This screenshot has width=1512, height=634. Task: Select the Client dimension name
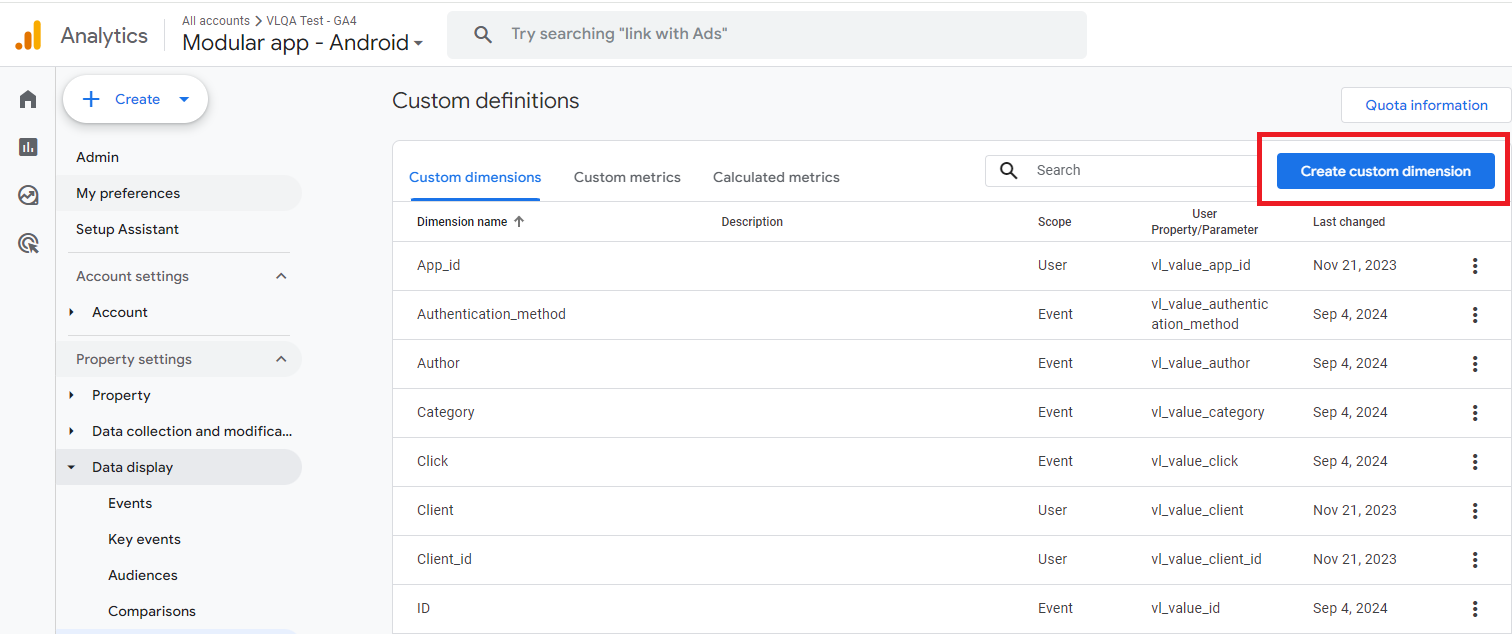click(x=435, y=510)
